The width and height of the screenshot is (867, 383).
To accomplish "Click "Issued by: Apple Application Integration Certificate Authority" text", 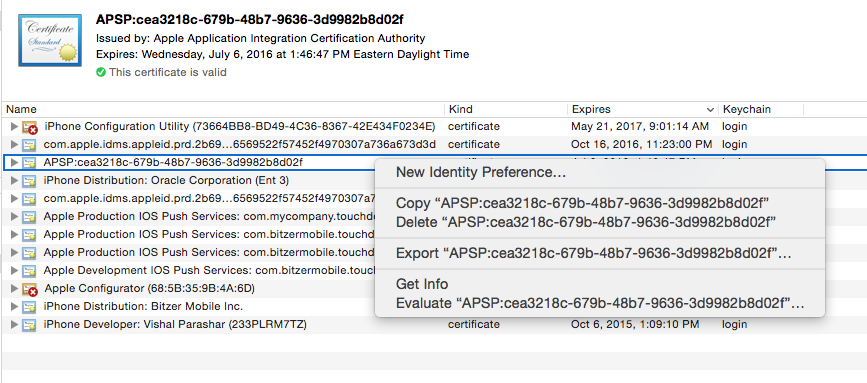I will 260,39.
